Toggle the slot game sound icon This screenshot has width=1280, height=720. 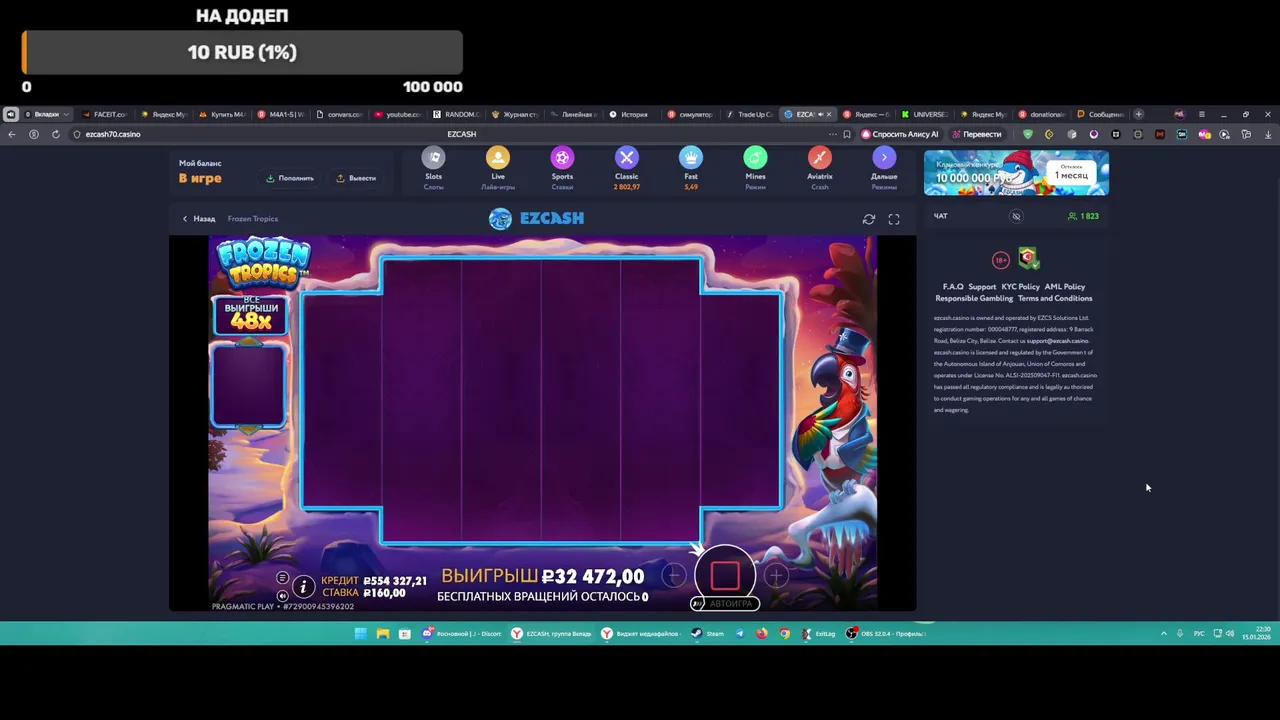(x=282, y=595)
